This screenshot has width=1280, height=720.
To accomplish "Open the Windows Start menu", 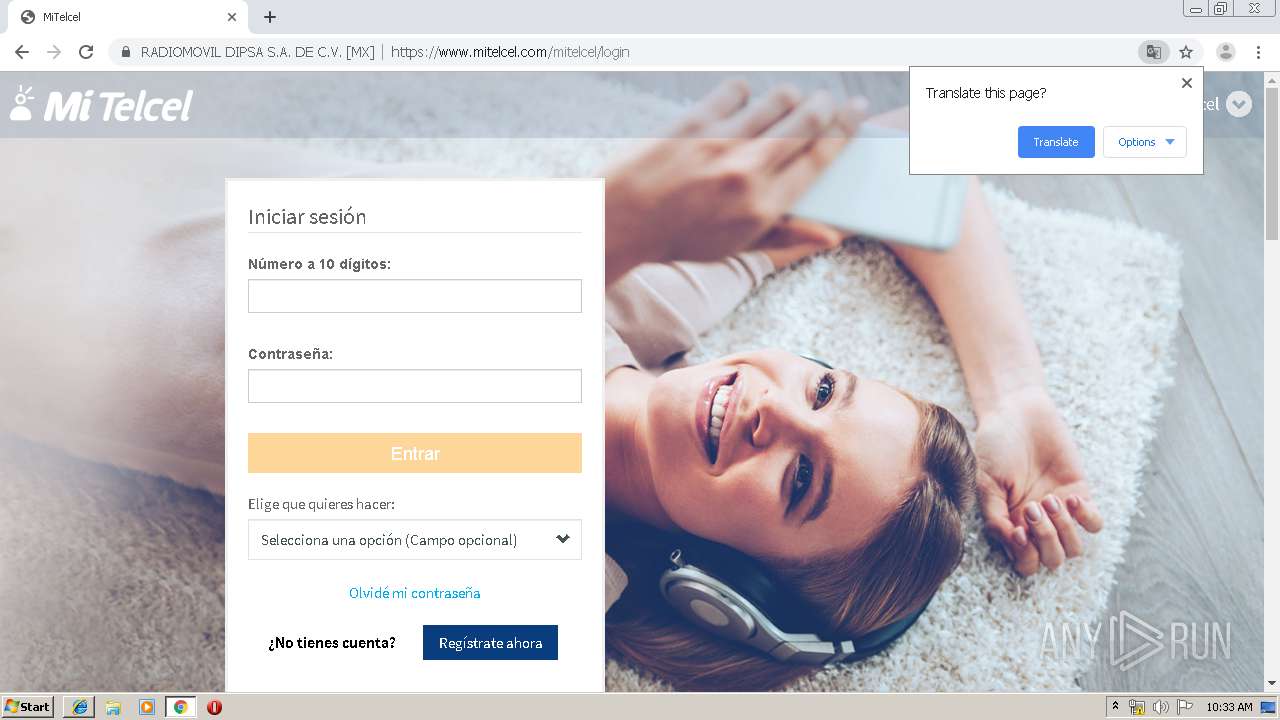I will click(28, 707).
